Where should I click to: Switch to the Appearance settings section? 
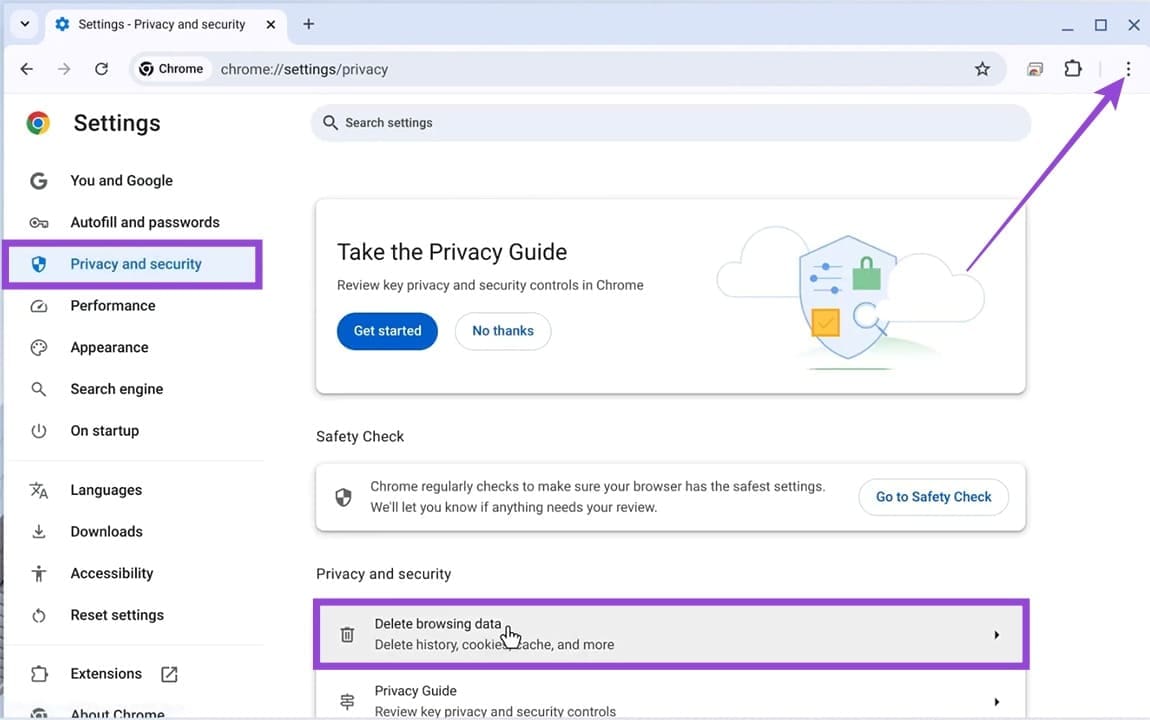pos(109,348)
